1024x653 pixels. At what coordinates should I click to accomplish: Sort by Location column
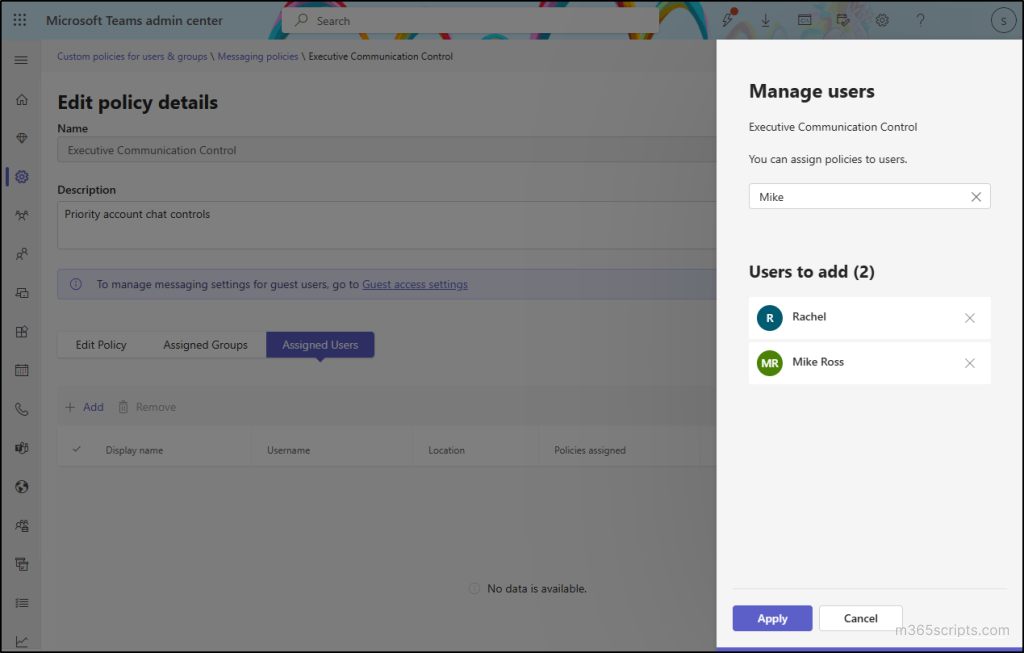point(447,450)
